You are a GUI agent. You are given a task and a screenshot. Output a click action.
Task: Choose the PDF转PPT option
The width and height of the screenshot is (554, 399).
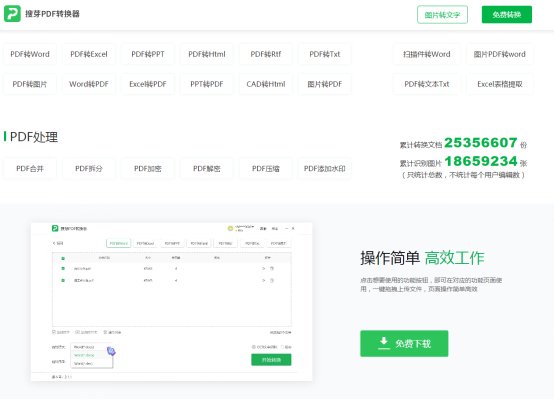tap(148, 54)
